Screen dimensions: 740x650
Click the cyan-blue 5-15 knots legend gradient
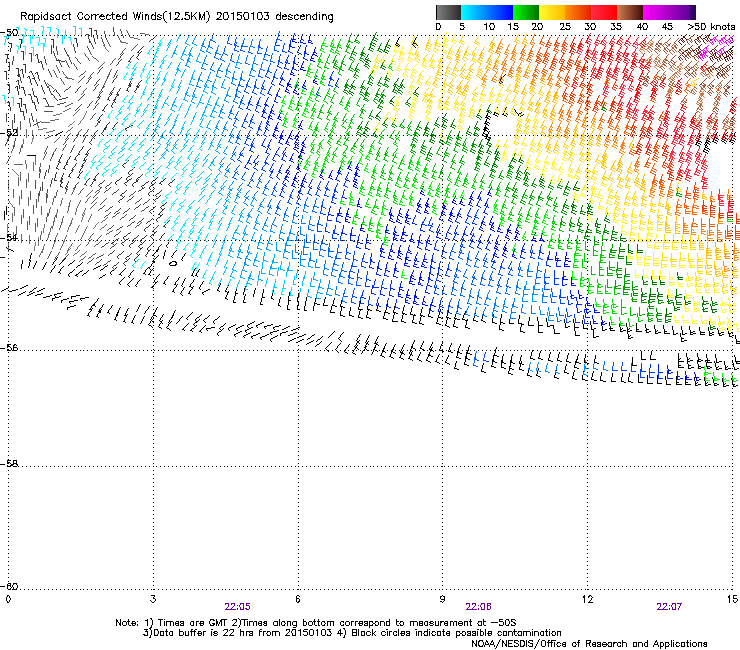point(487,12)
